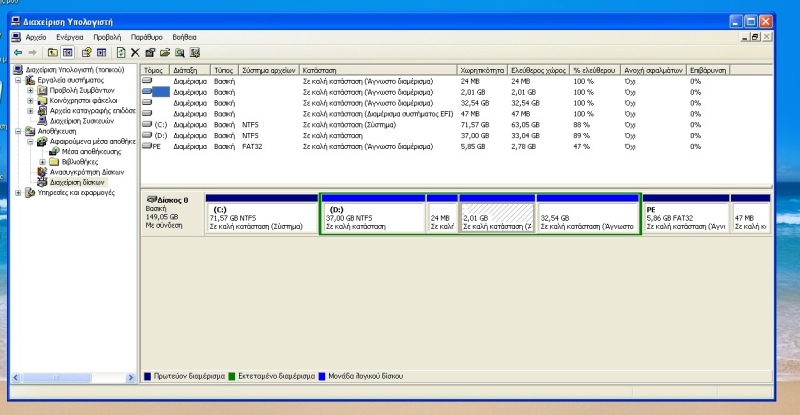Click the panel layout icon after help
Image resolution: width=800 pixels, height=415 pixels.
click(102, 53)
